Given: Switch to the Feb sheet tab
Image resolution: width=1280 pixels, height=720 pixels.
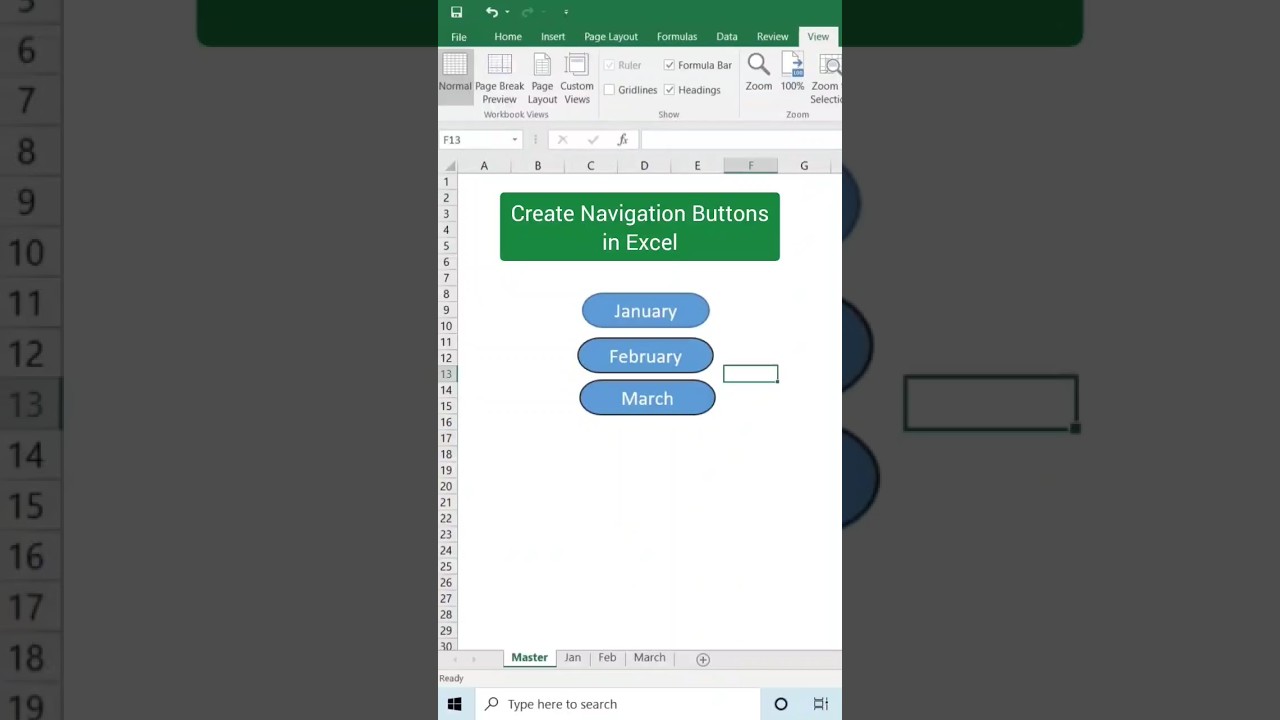Looking at the screenshot, I should pos(607,658).
